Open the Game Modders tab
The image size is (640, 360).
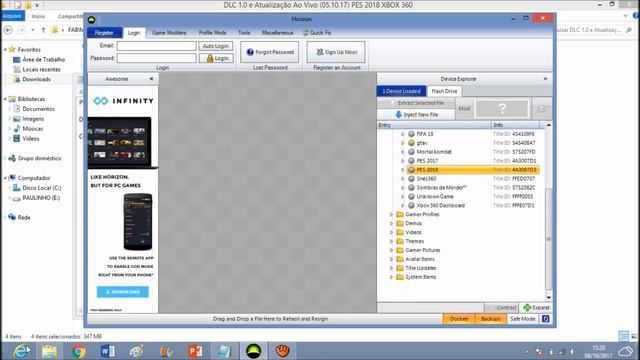[169, 33]
